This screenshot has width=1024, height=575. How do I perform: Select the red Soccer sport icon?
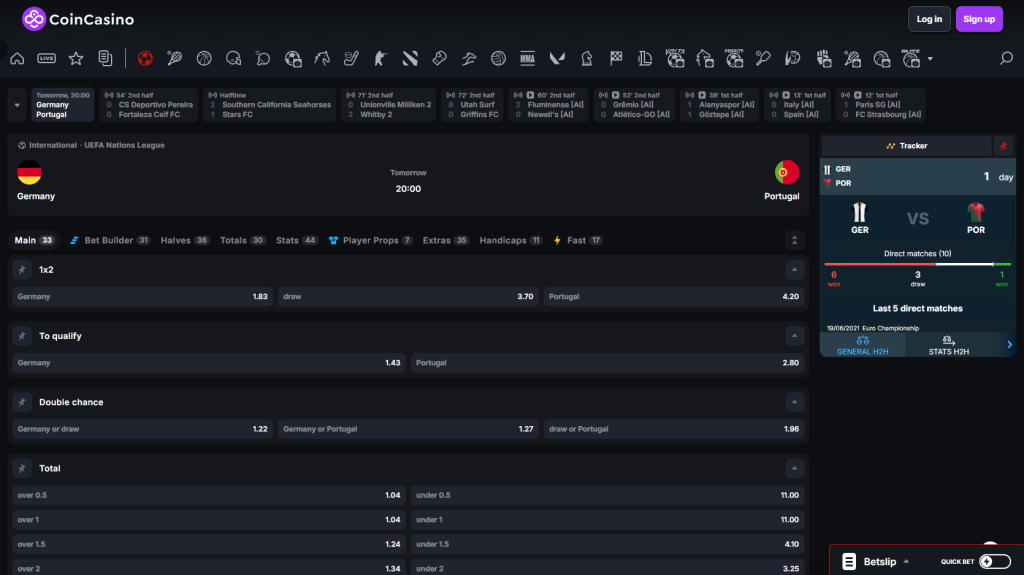pyautogui.click(x=145, y=59)
